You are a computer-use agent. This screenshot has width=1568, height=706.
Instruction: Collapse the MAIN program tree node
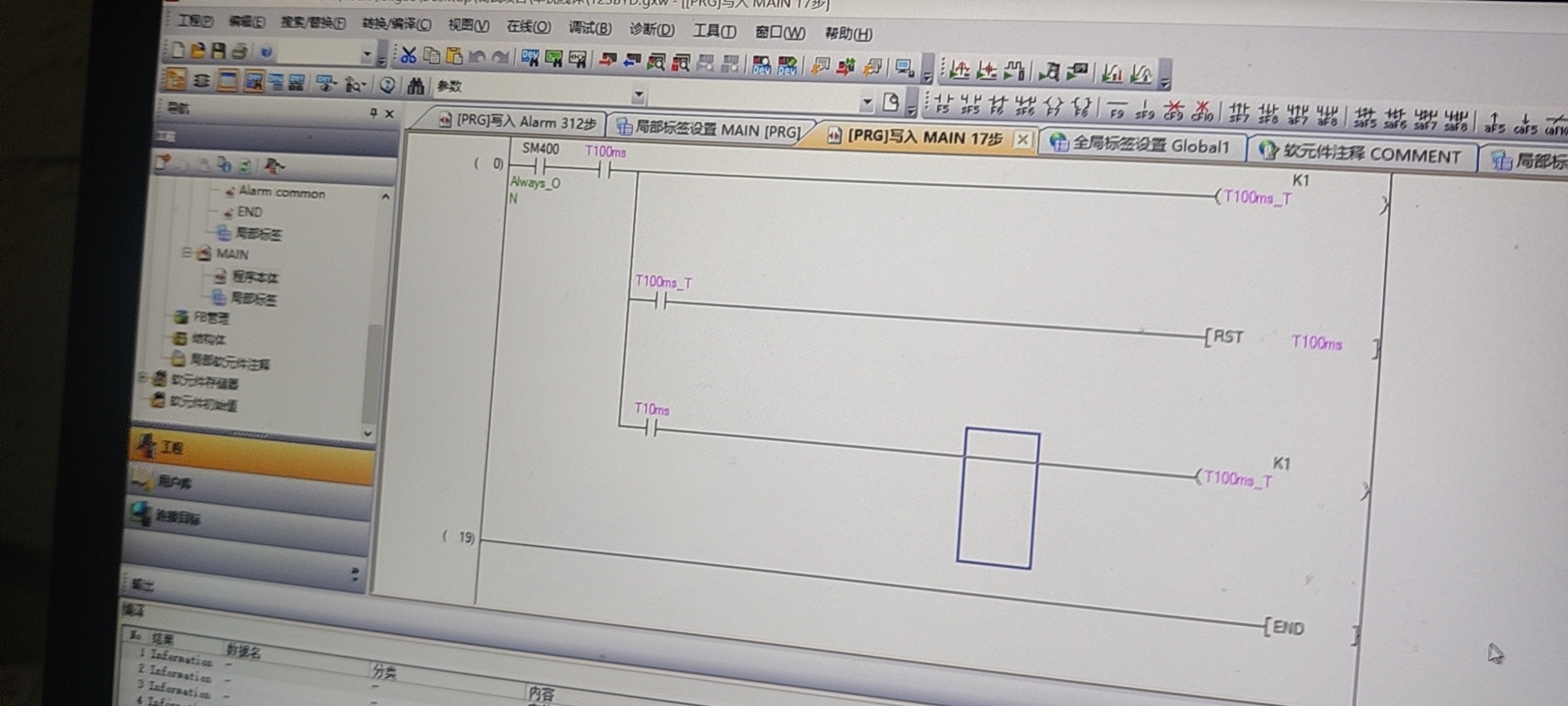point(187,253)
